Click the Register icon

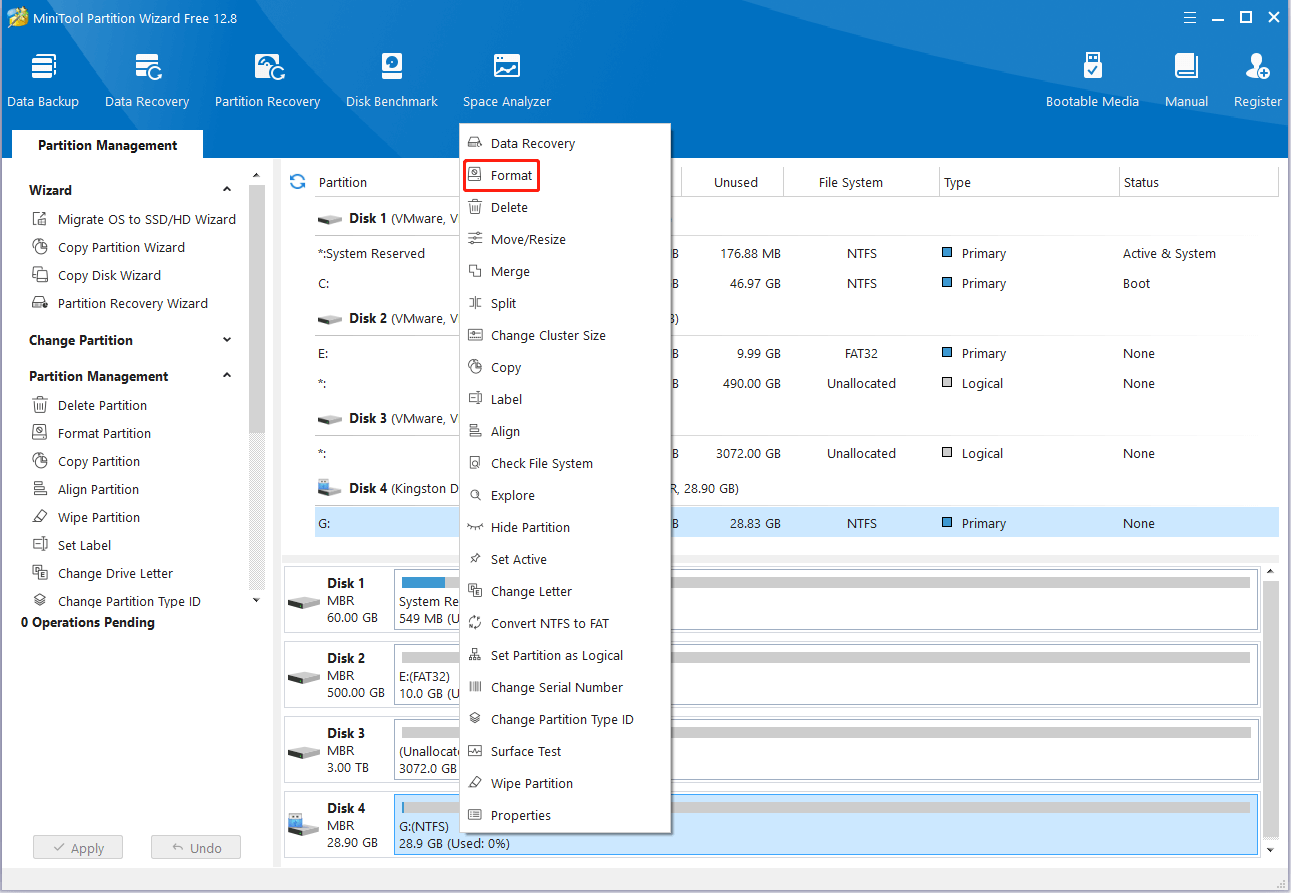pos(1257,80)
